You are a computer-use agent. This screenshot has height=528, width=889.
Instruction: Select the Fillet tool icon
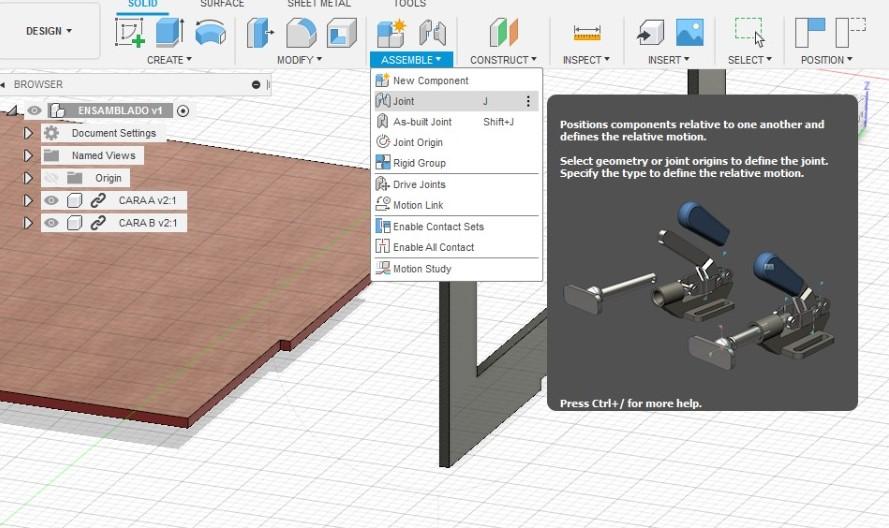pyautogui.click(x=301, y=33)
